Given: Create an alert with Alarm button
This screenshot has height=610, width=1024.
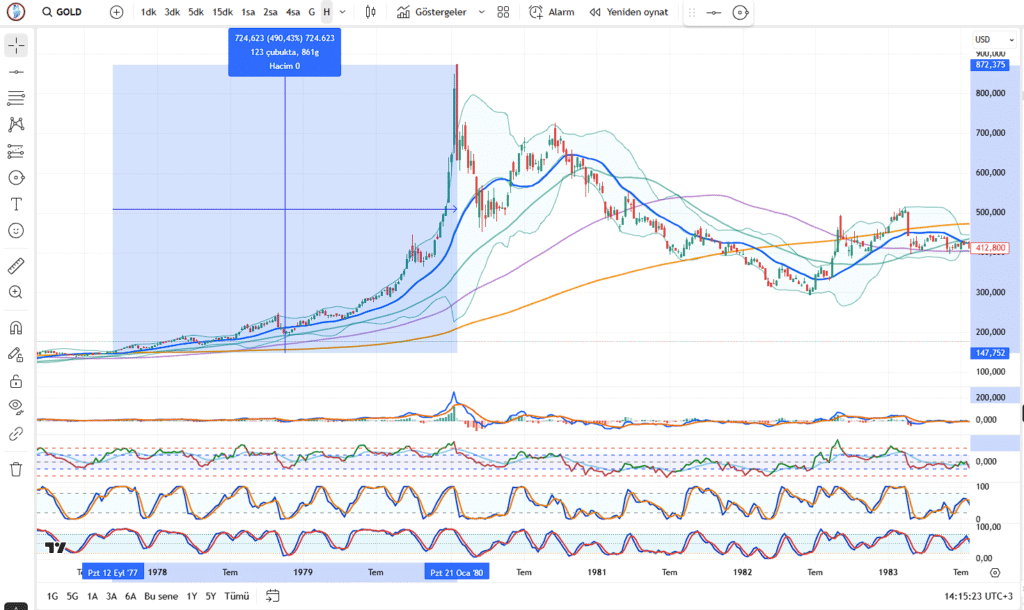Looking at the screenshot, I should [552, 12].
